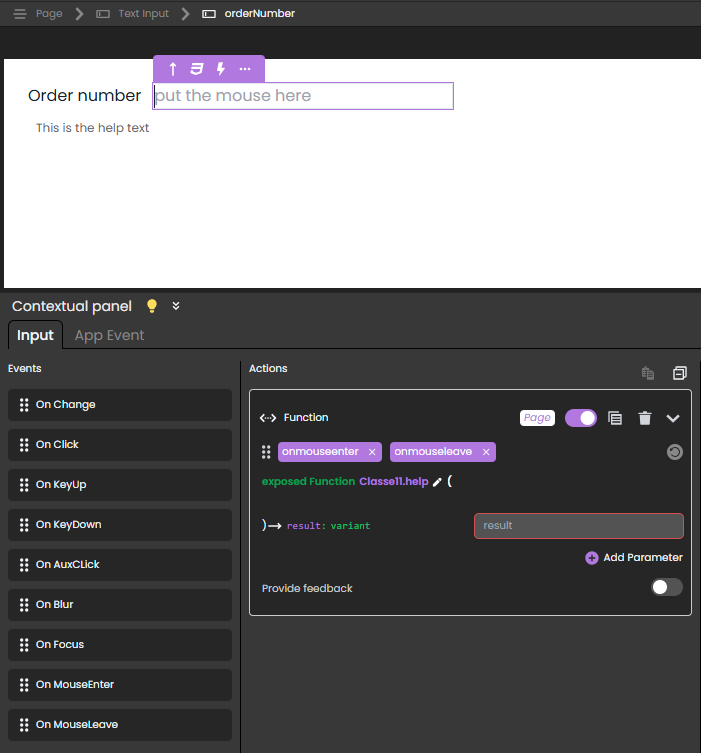Screen dimensions: 701x753
Task: Click the result input field
Action: click(578, 526)
